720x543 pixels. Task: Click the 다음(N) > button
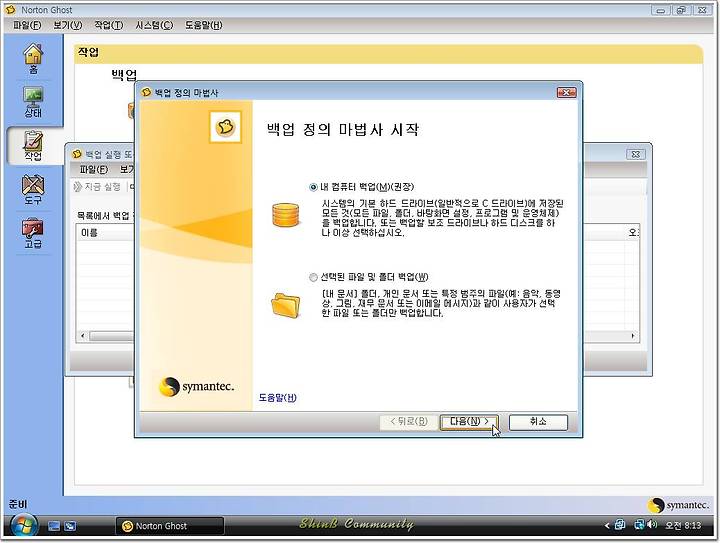pyautogui.click(x=469, y=422)
